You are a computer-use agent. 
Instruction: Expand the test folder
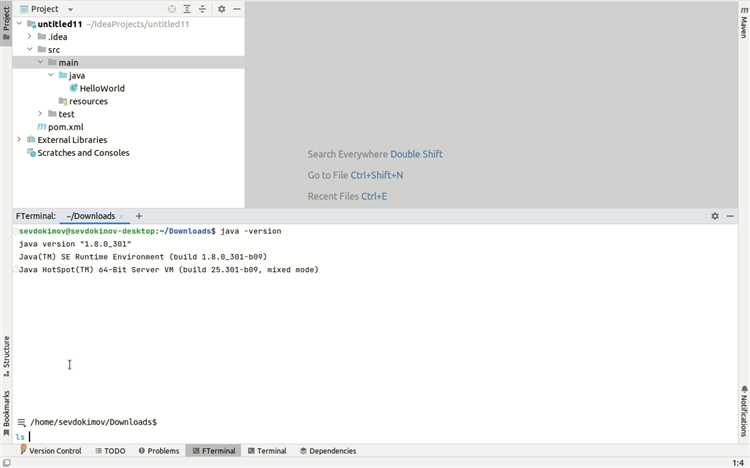(x=40, y=114)
